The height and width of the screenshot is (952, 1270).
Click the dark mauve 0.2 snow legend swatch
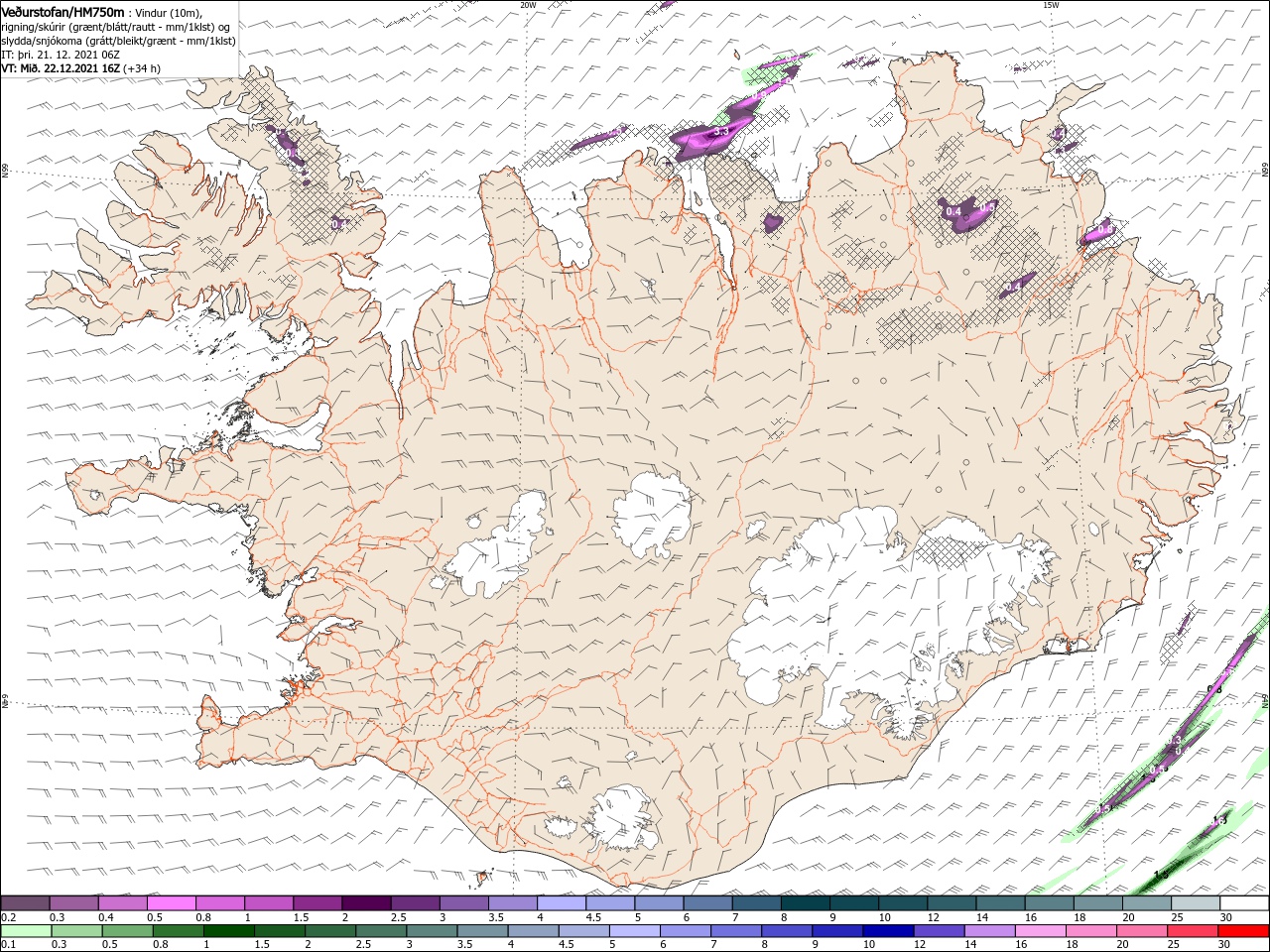point(26,903)
